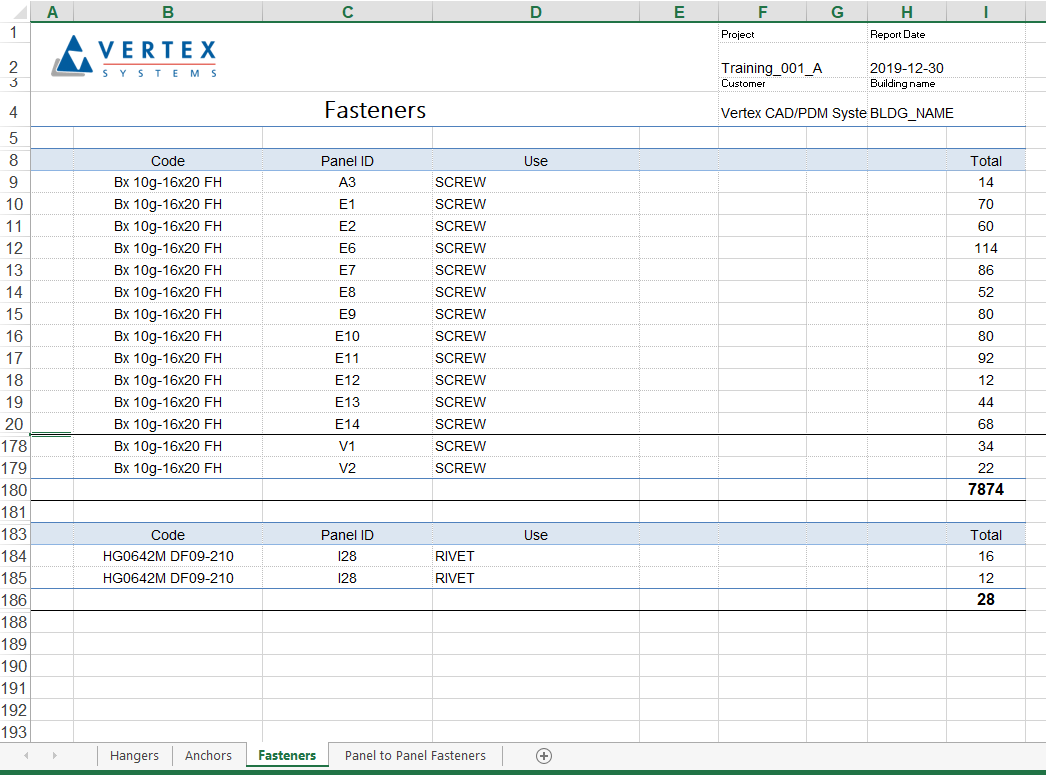
Task: Click the previous sheet scroll arrow
Action: click(26, 756)
